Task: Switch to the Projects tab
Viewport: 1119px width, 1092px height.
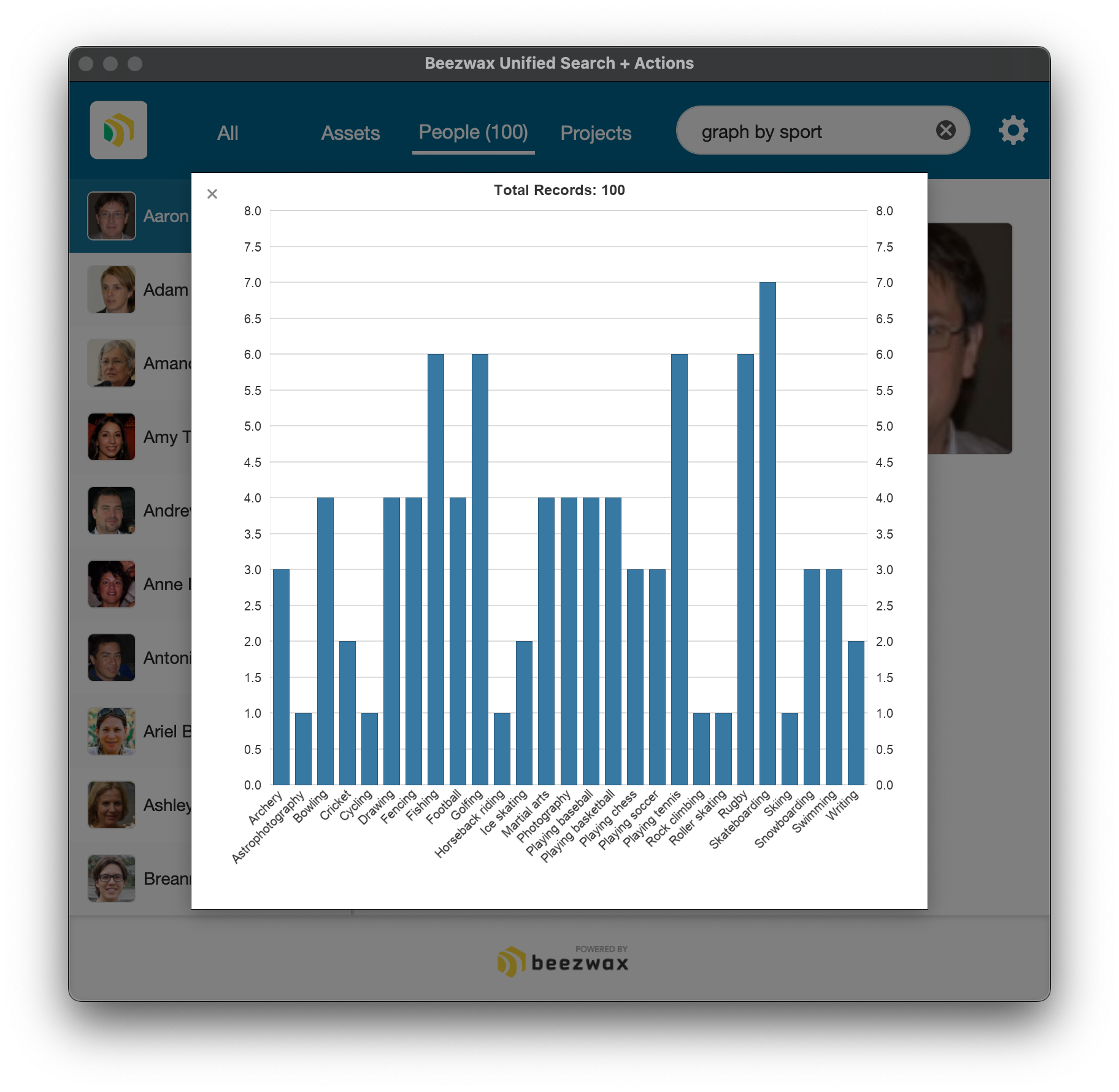Action: [596, 133]
